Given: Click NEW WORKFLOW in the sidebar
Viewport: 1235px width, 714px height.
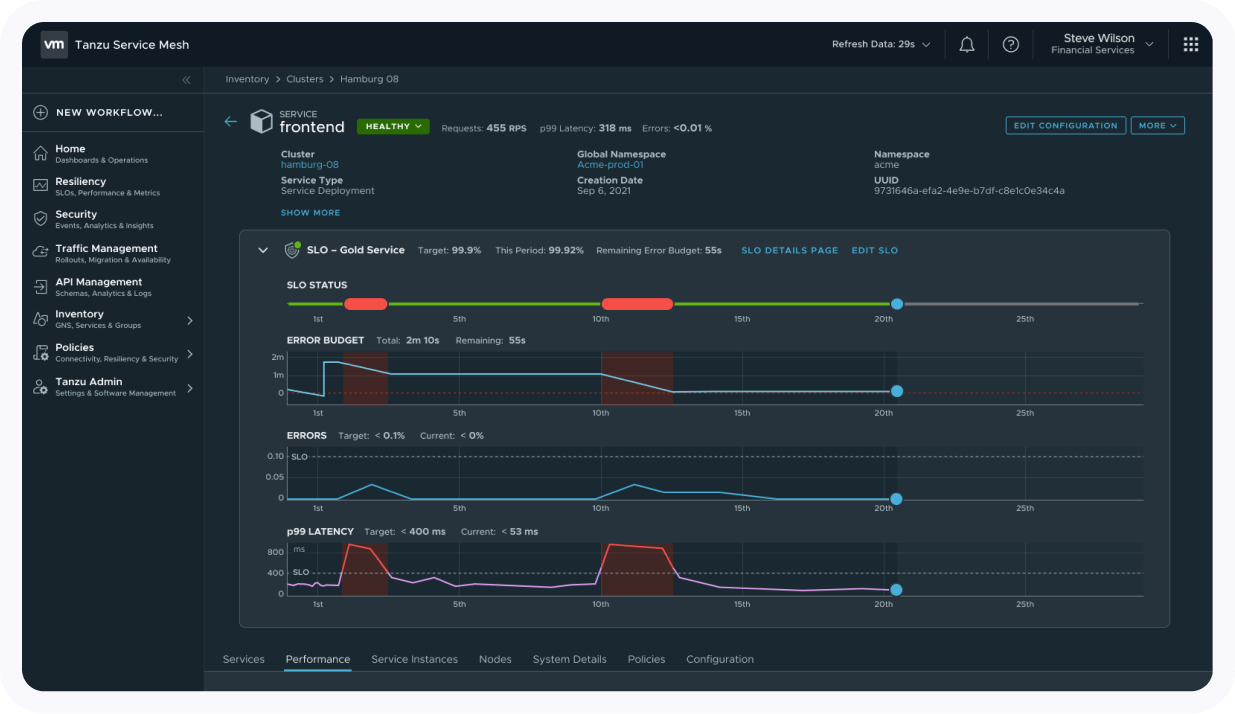Looking at the screenshot, I should coord(109,113).
